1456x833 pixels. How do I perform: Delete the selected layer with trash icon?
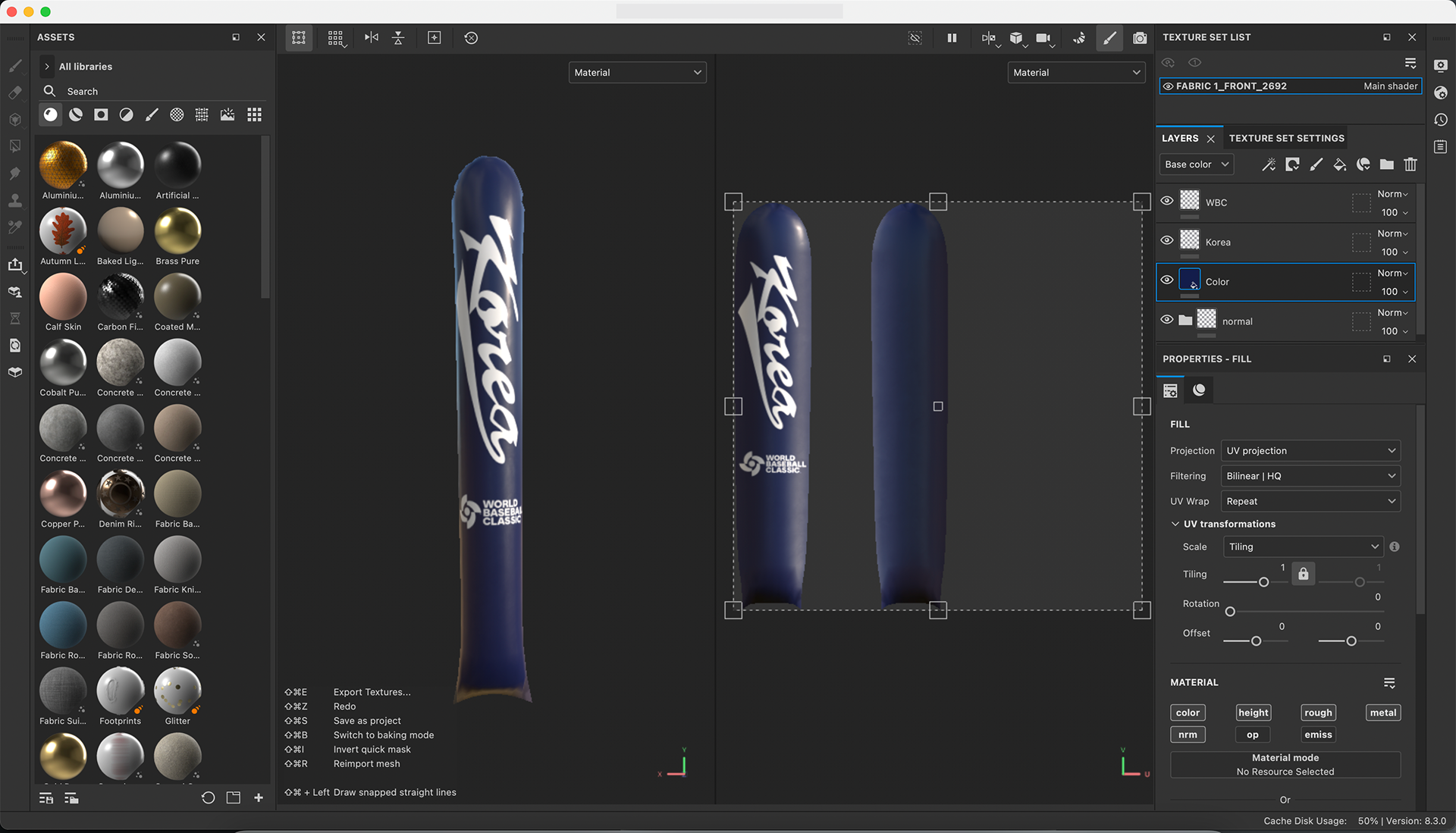[1410, 164]
